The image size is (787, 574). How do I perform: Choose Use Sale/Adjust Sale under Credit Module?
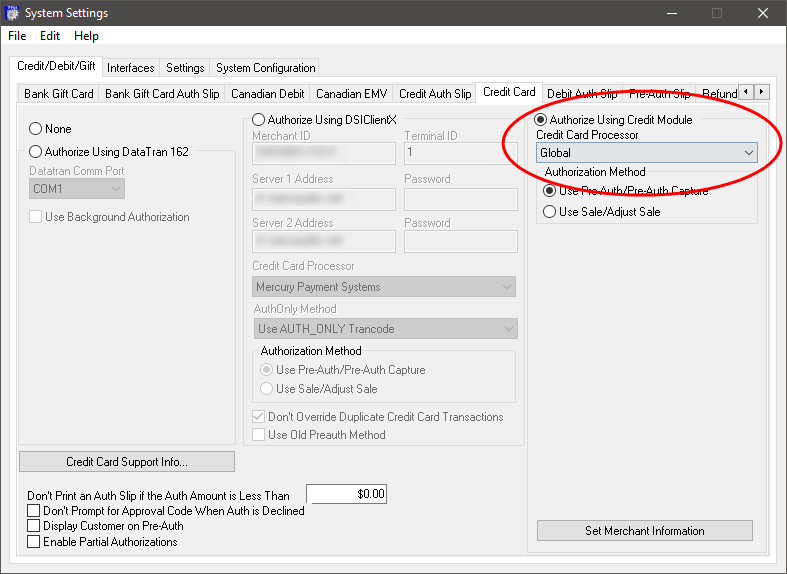pos(549,212)
